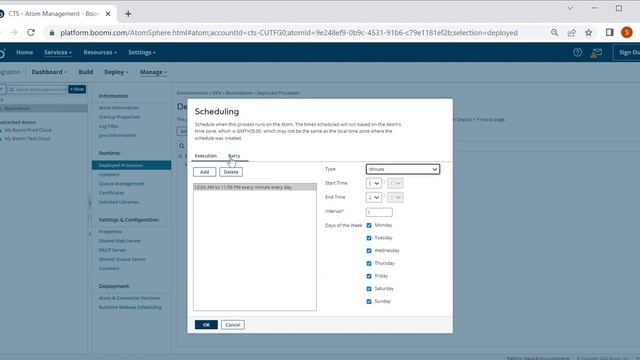Screen dimensions: 640x360
Task: Uncheck the Thursday checkbox
Action: [369, 264]
